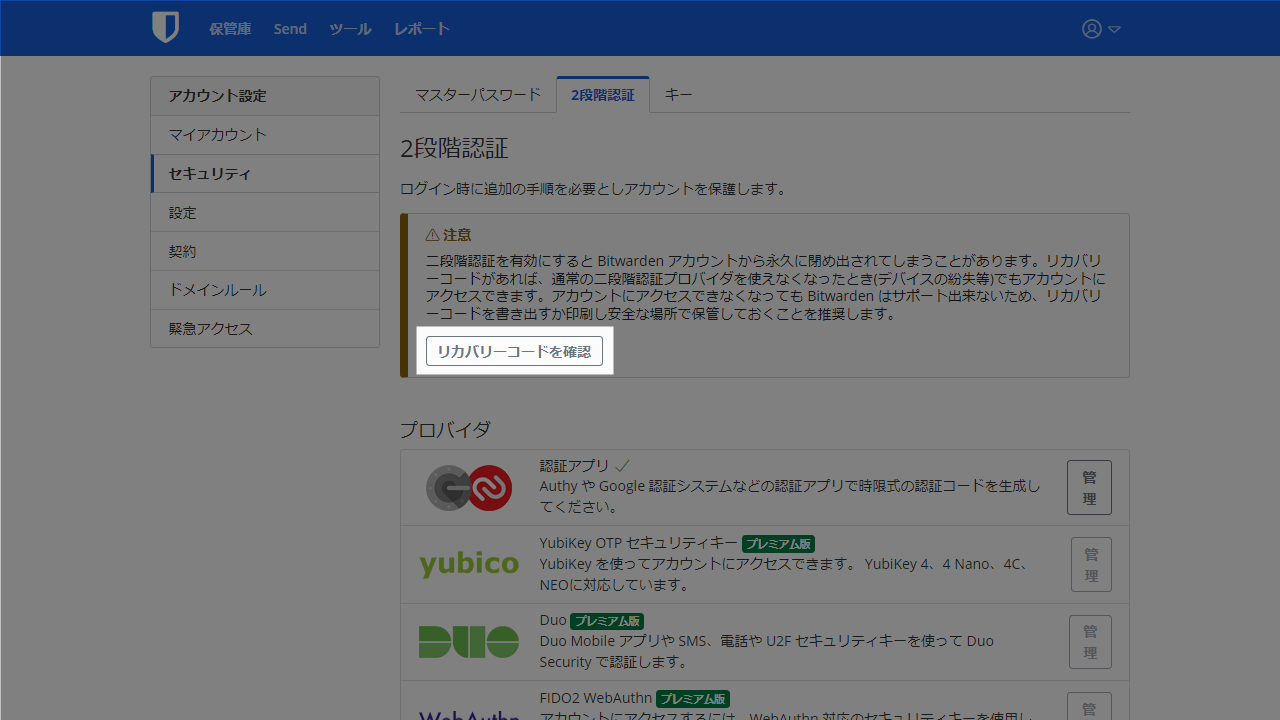Screen dimensions: 1280x720
Task: Click the FIDO2 WebAuthn provider title
Action: point(596,698)
